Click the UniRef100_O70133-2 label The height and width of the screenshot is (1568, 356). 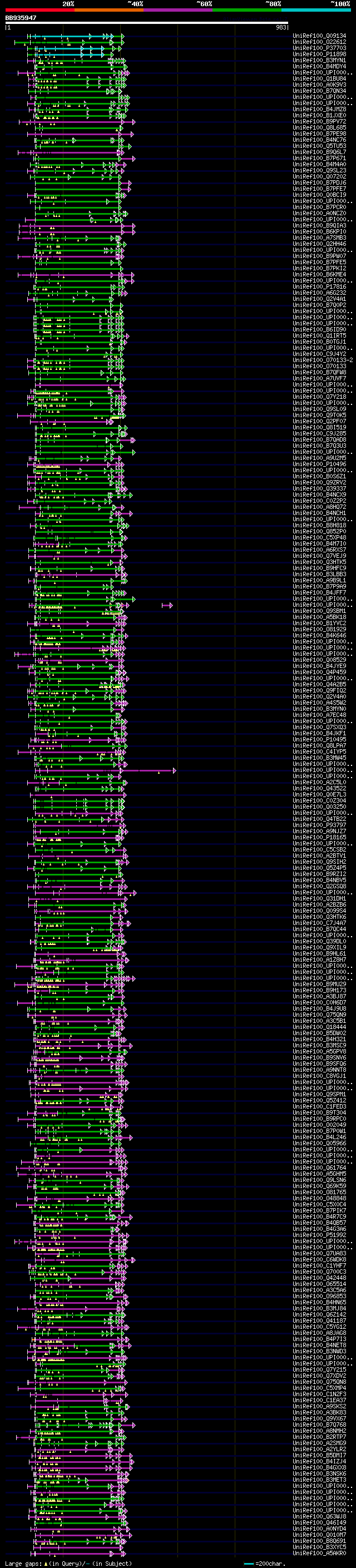tap(323, 360)
